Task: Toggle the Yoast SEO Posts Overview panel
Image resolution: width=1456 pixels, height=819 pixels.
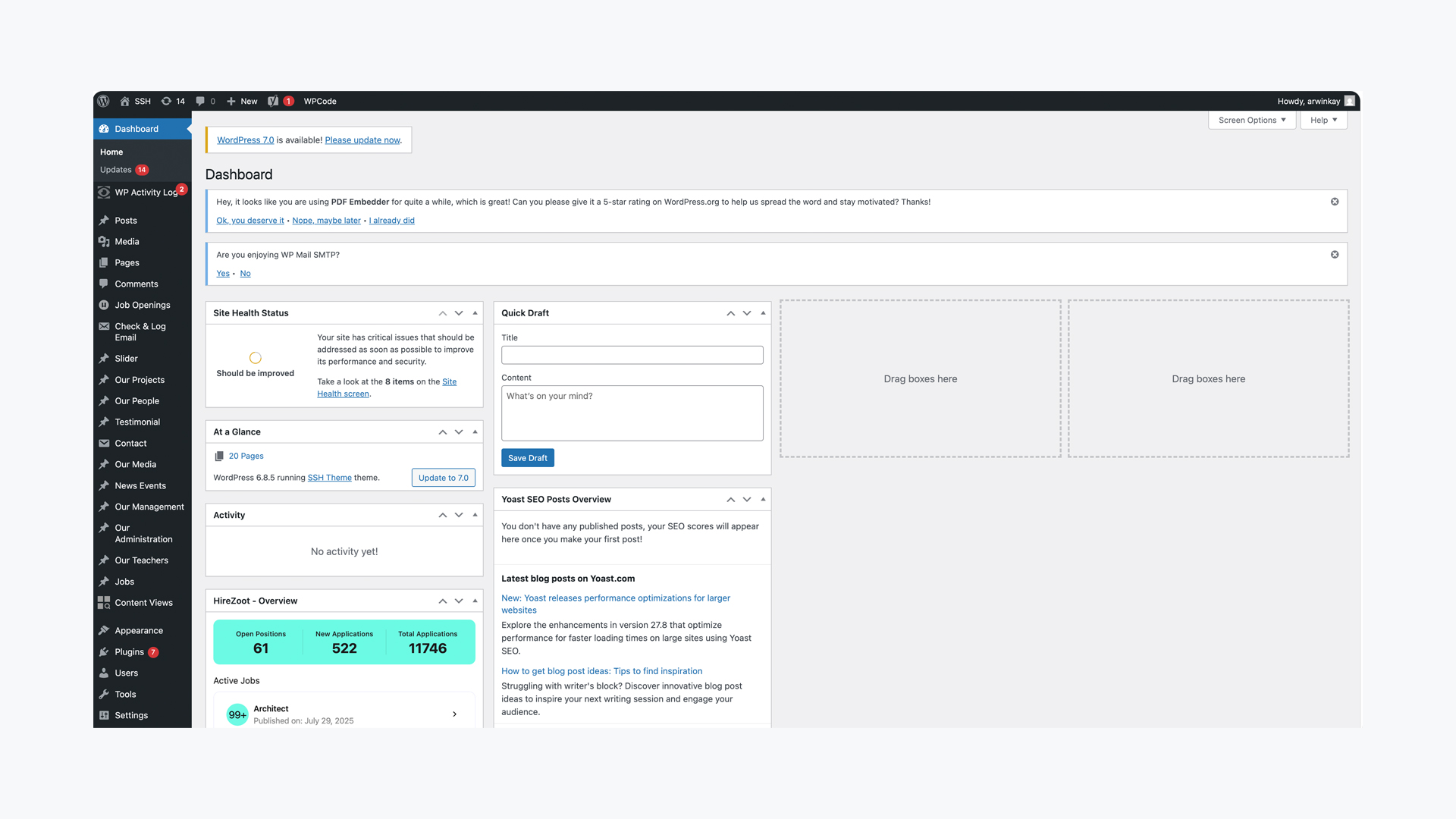Action: coord(763,500)
